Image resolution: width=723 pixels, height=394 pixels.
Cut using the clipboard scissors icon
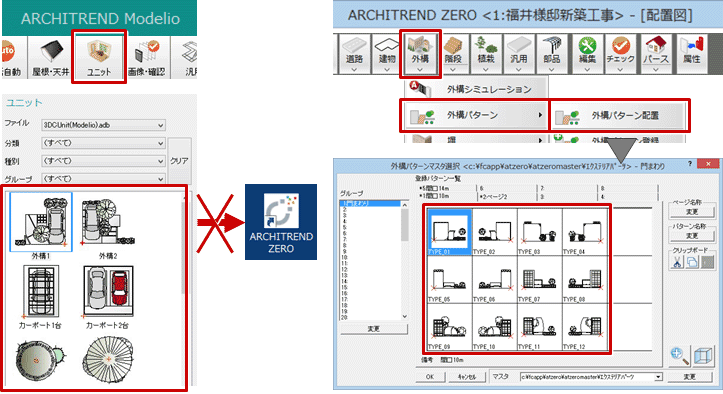pos(677,262)
